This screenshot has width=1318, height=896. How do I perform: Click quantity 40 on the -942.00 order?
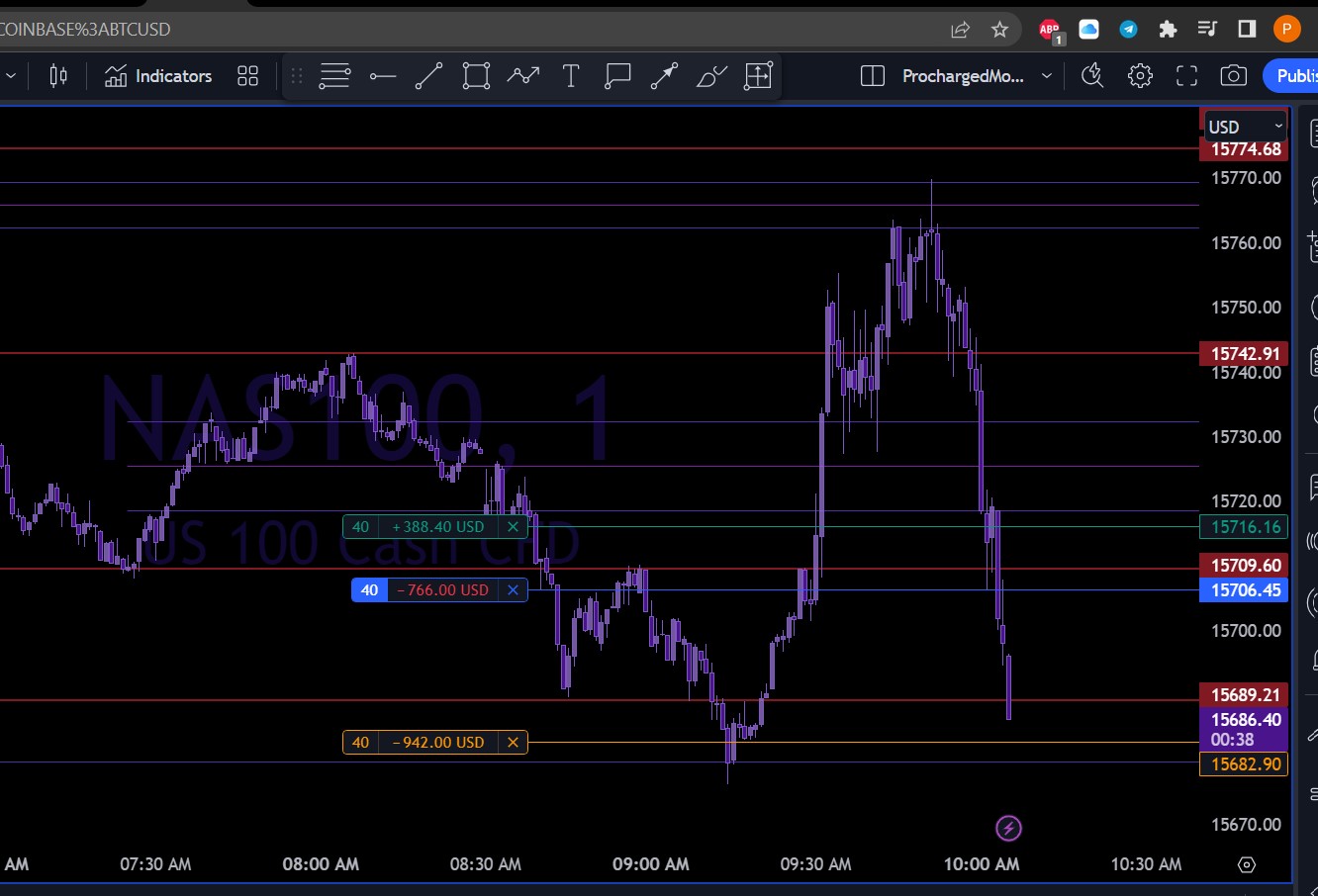[x=360, y=743]
